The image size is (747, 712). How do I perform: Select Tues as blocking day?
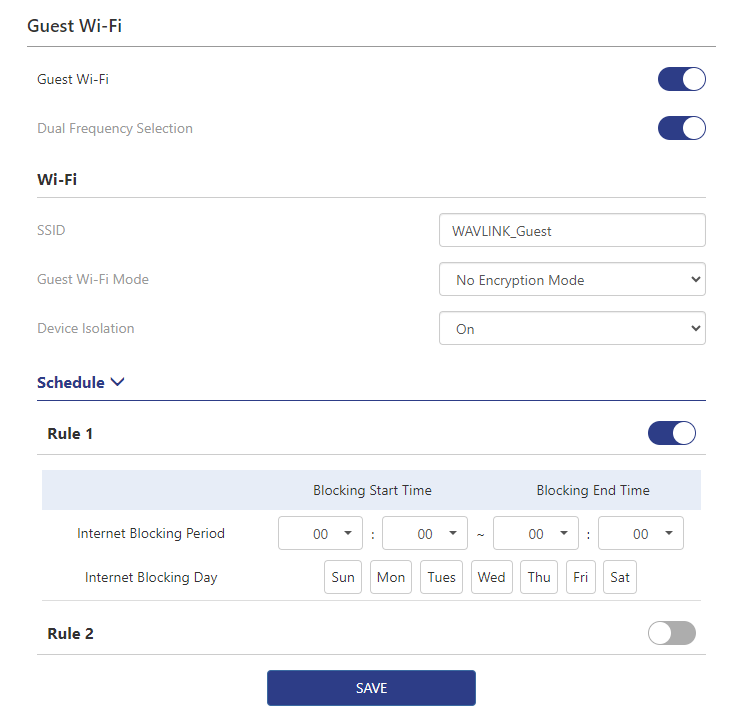[x=441, y=578]
